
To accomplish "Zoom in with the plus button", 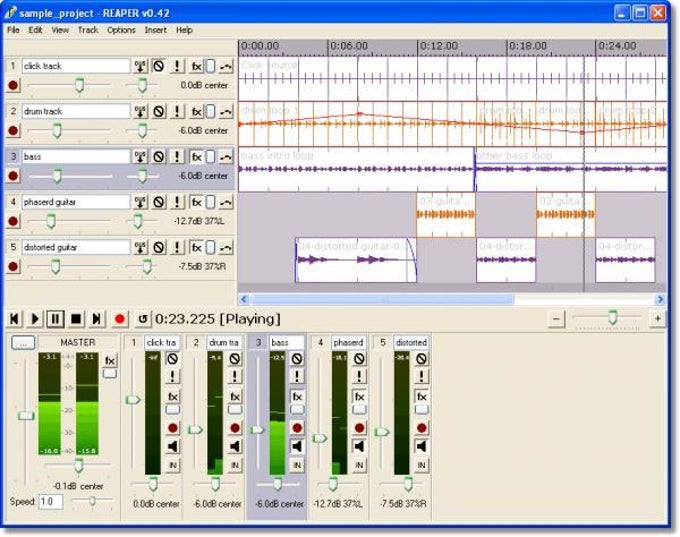I will coord(657,319).
